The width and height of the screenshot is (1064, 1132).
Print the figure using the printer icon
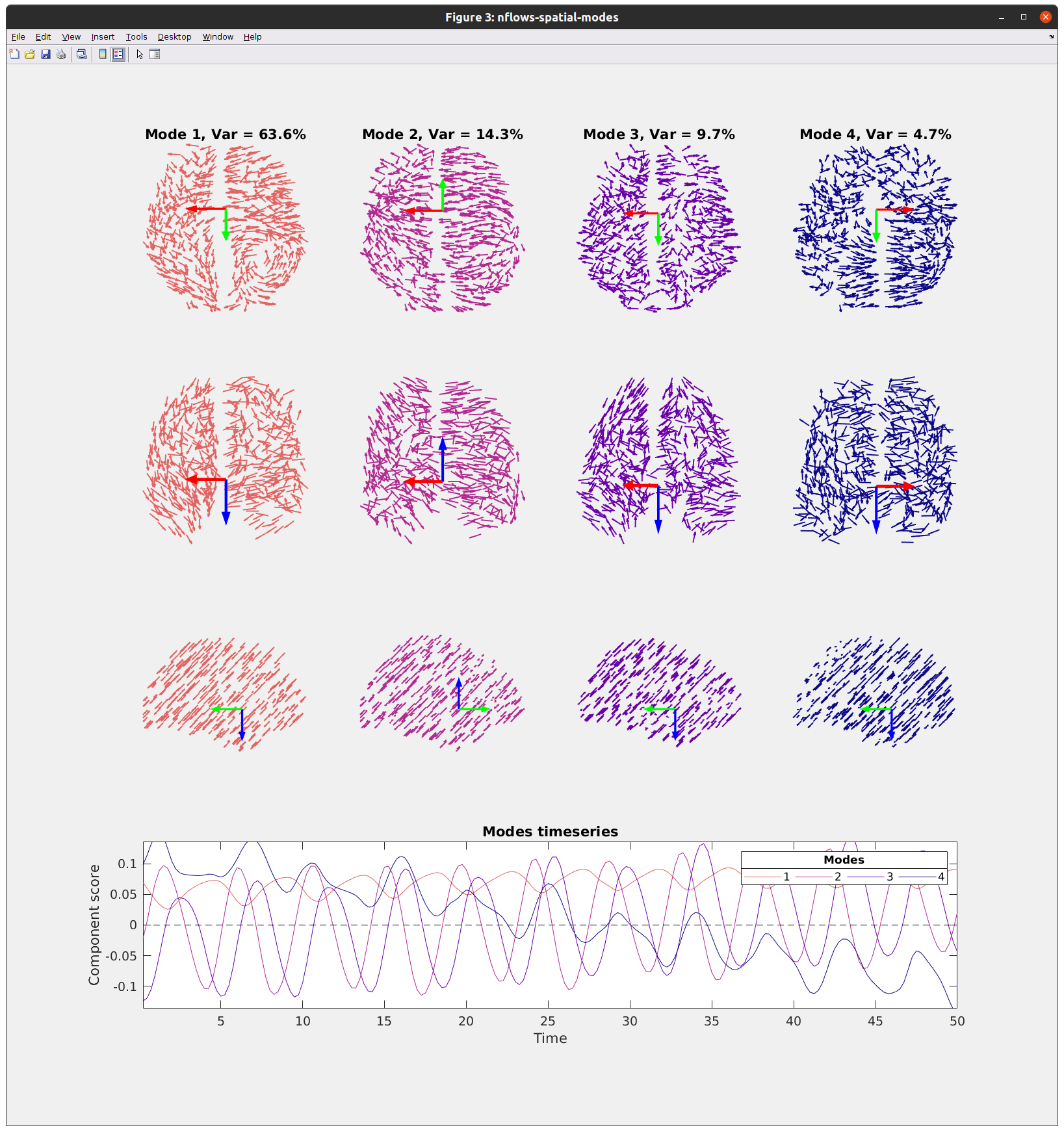click(61, 55)
